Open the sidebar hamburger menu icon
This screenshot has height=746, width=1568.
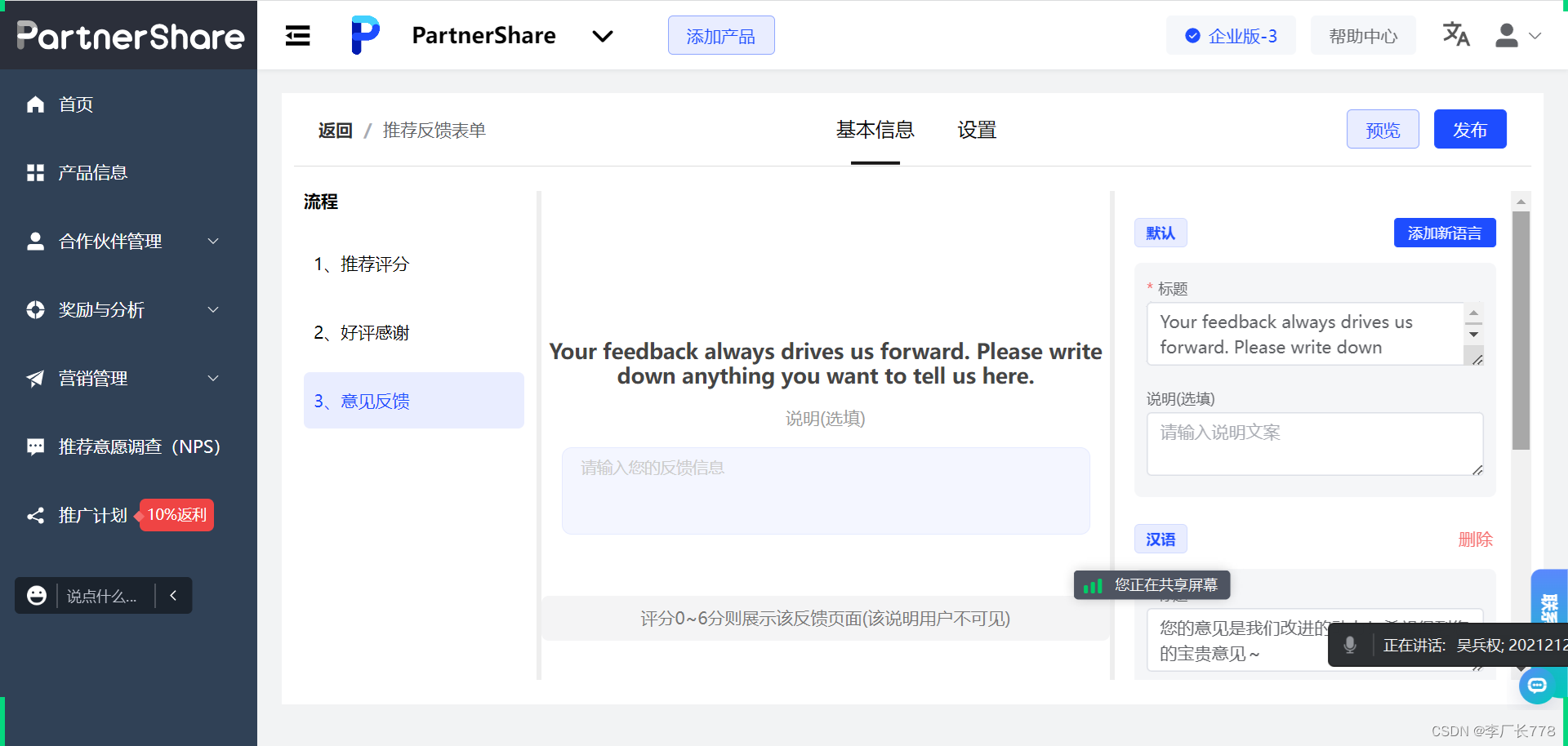297,35
